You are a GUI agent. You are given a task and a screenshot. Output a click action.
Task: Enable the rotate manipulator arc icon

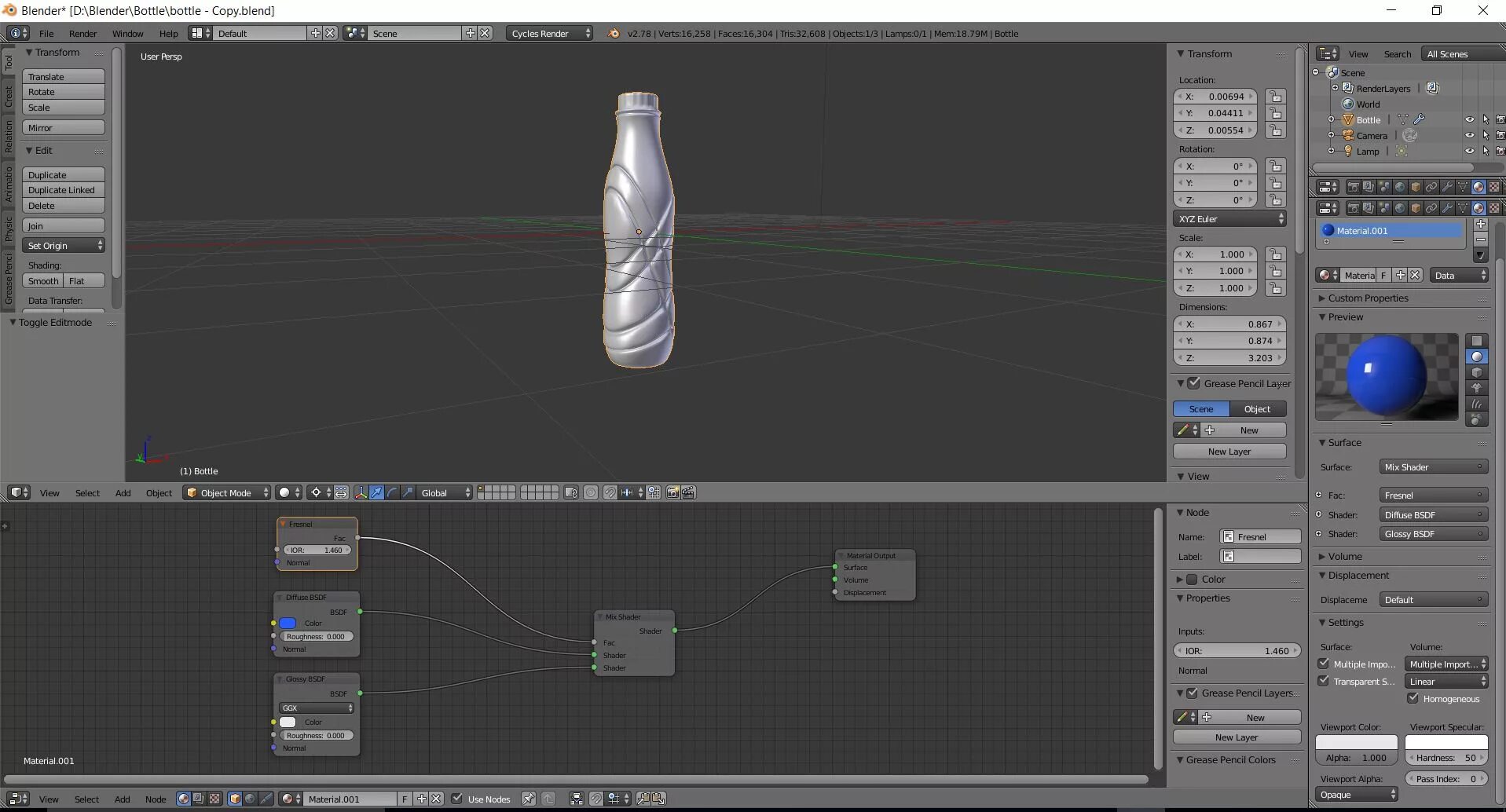pos(392,492)
